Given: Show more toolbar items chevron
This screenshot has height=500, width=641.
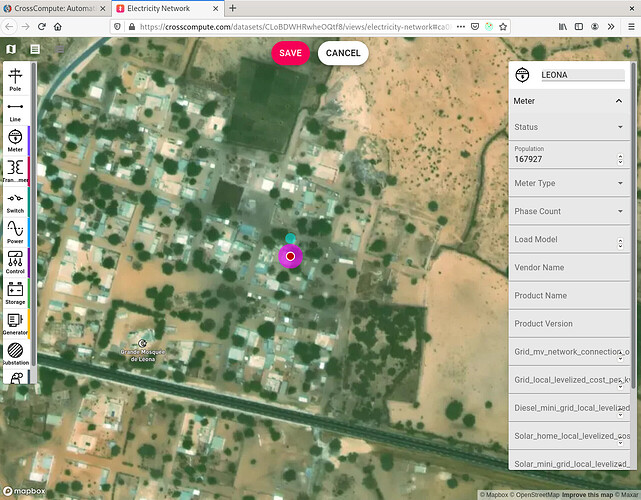Looking at the screenshot, I should (x=611, y=27).
